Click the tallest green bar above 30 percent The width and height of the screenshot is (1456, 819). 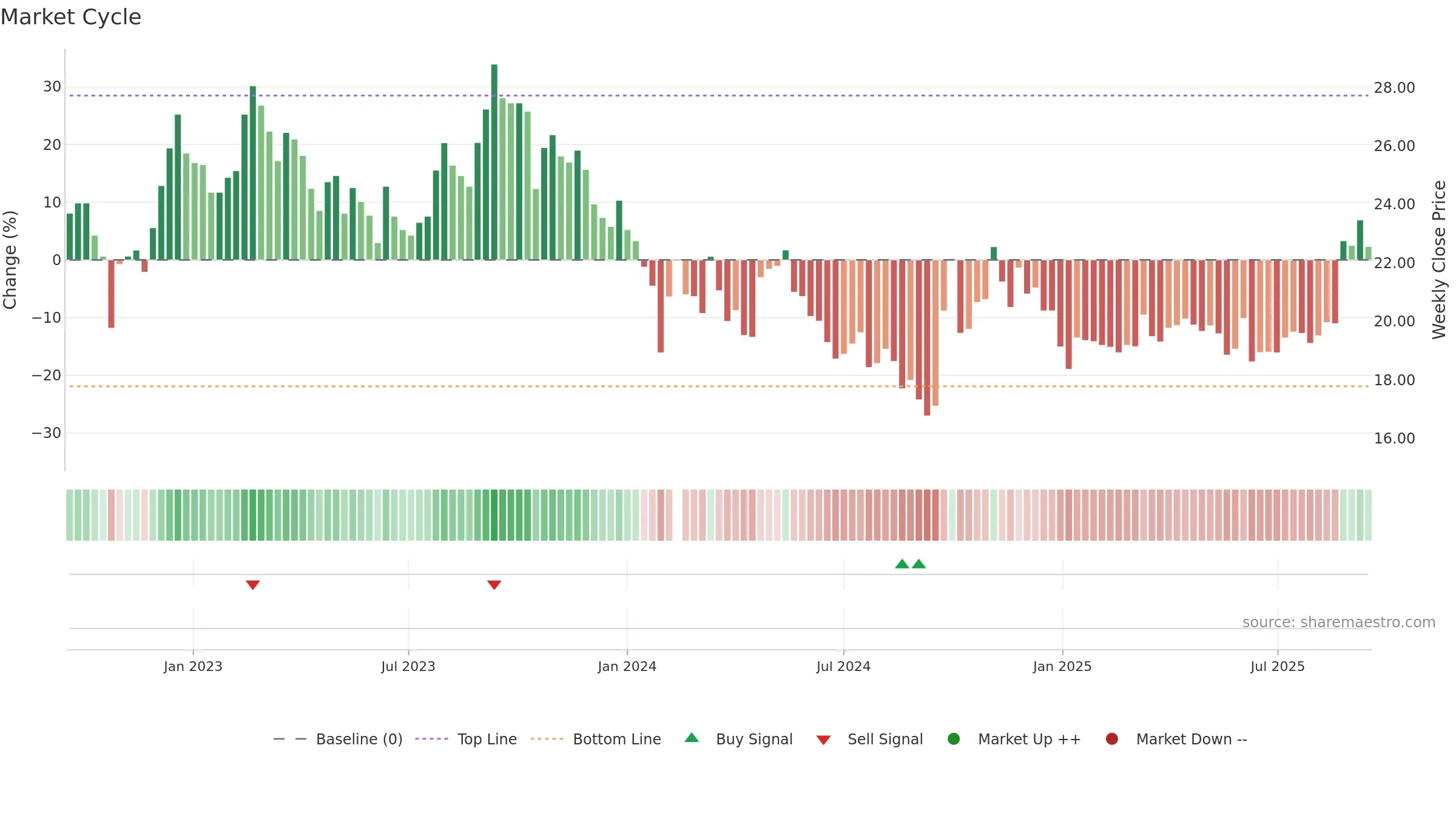(494, 162)
